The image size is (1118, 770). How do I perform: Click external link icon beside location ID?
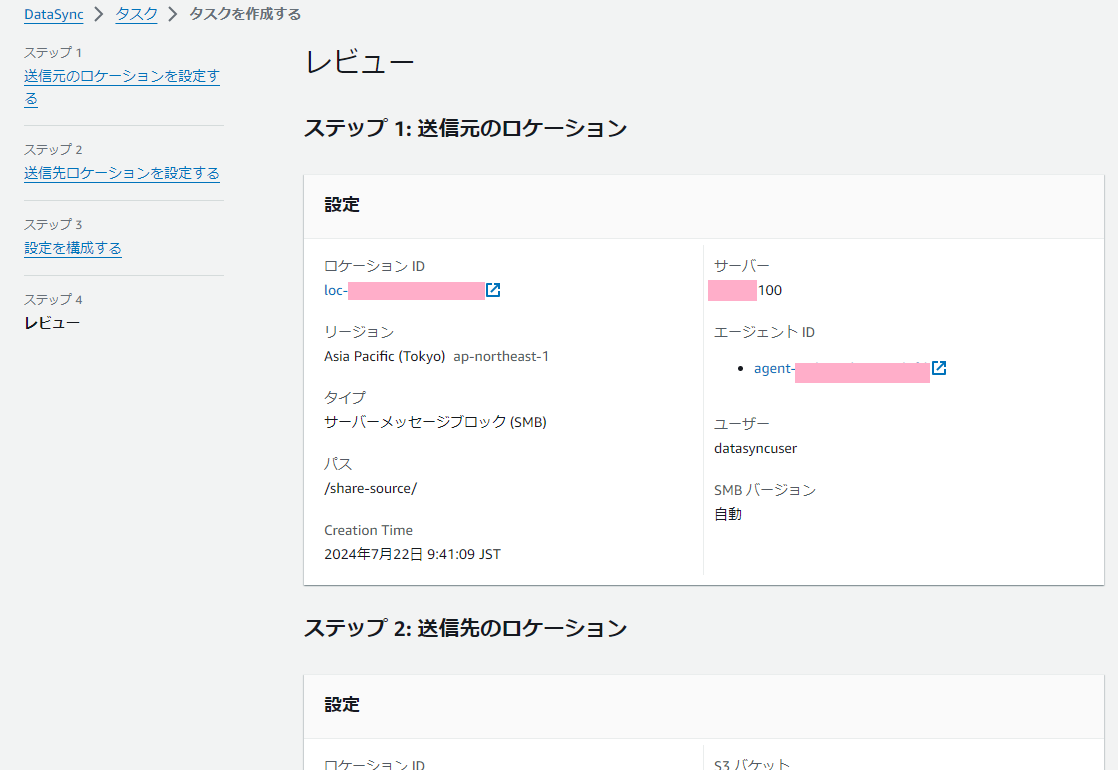click(x=493, y=290)
